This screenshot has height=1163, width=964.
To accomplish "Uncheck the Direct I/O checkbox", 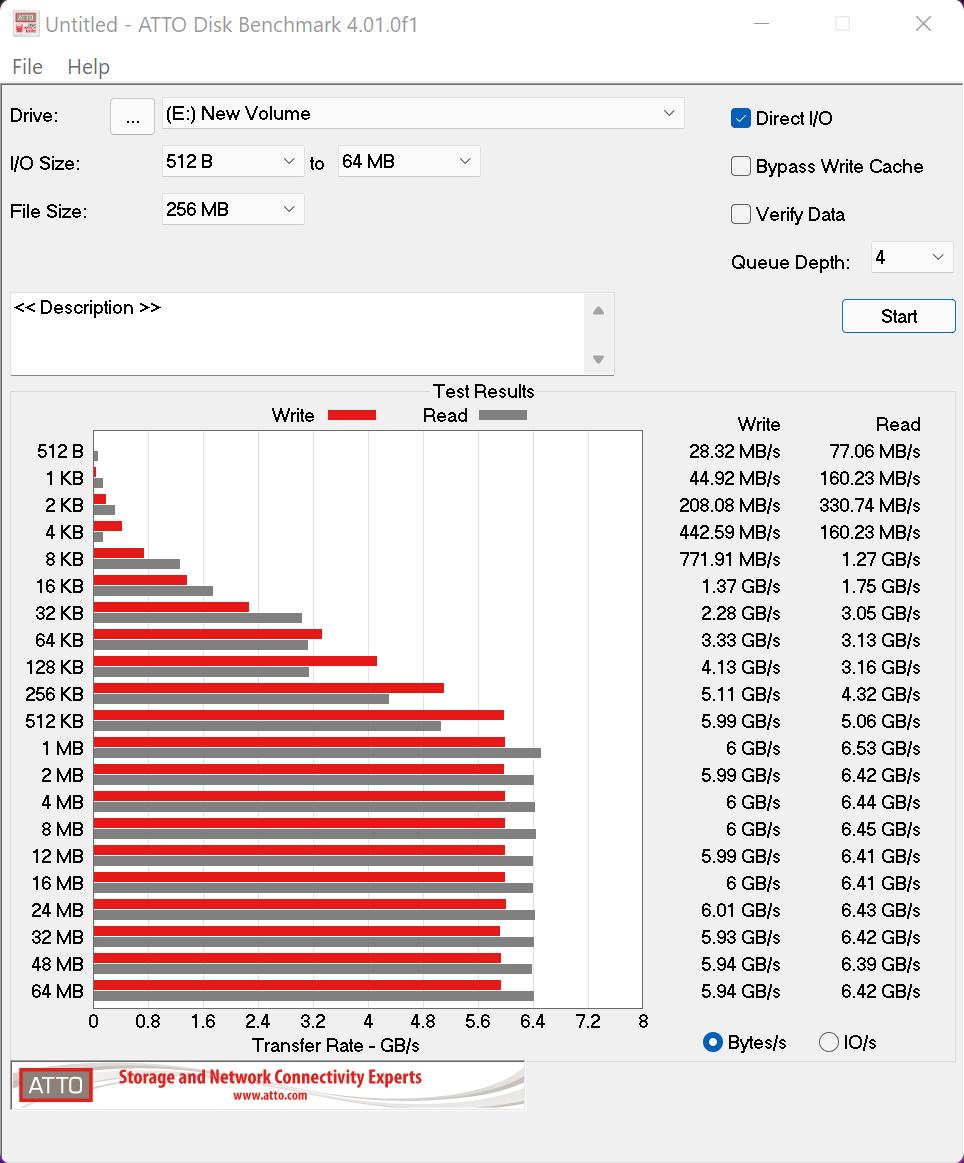I will [741, 119].
